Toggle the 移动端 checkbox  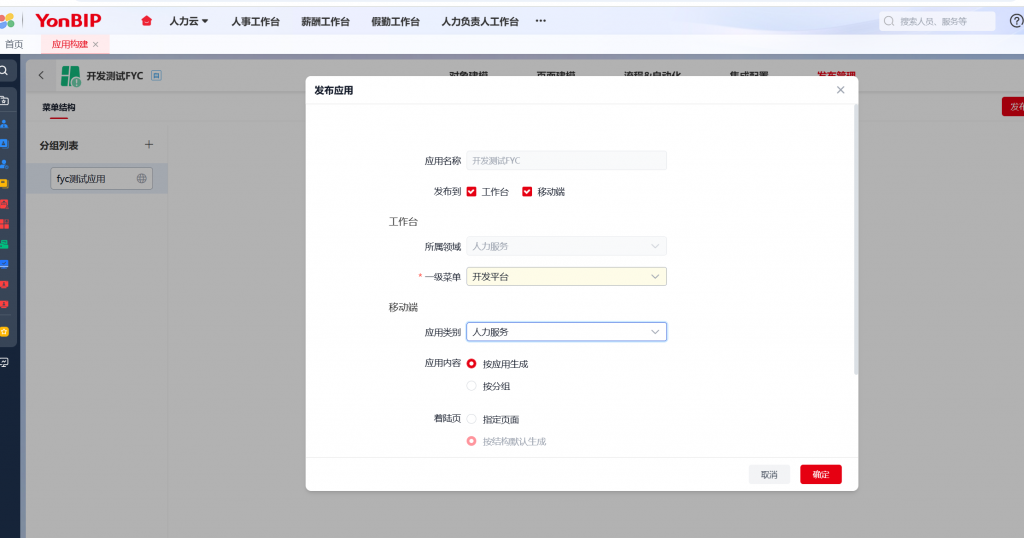coord(527,191)
